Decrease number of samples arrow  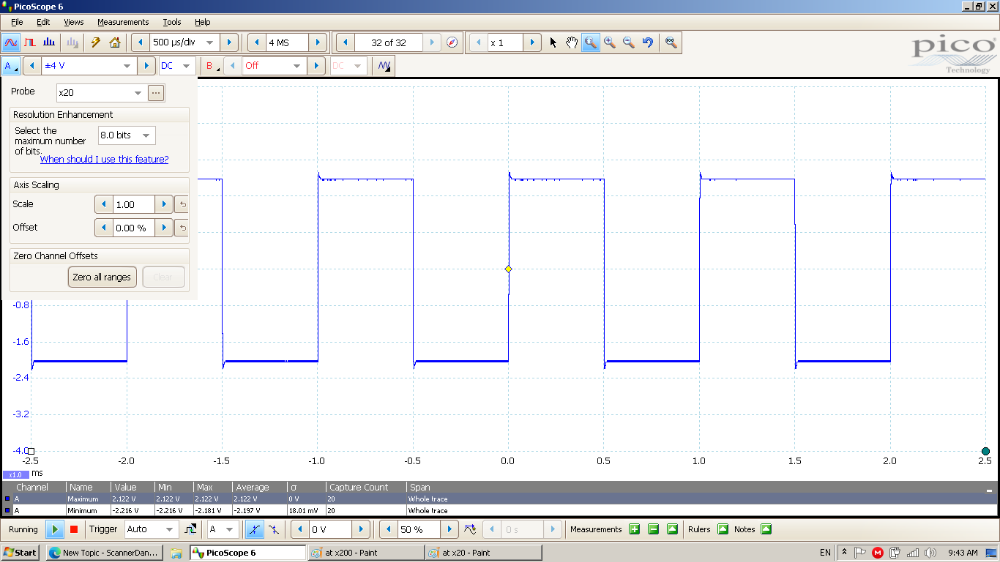[256, 43]
